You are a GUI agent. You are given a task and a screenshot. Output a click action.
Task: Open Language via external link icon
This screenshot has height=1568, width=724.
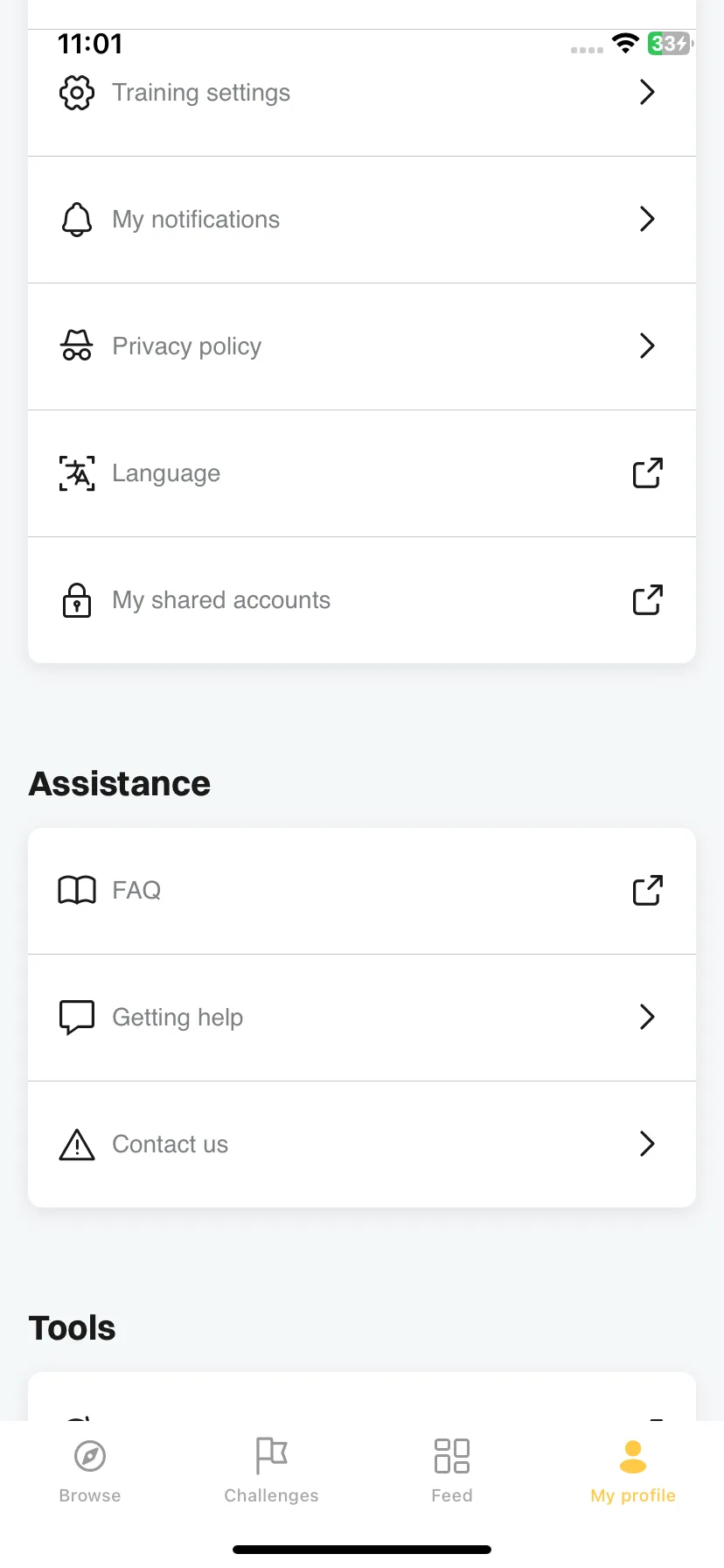pyautogui.click(x=648, y=473)
